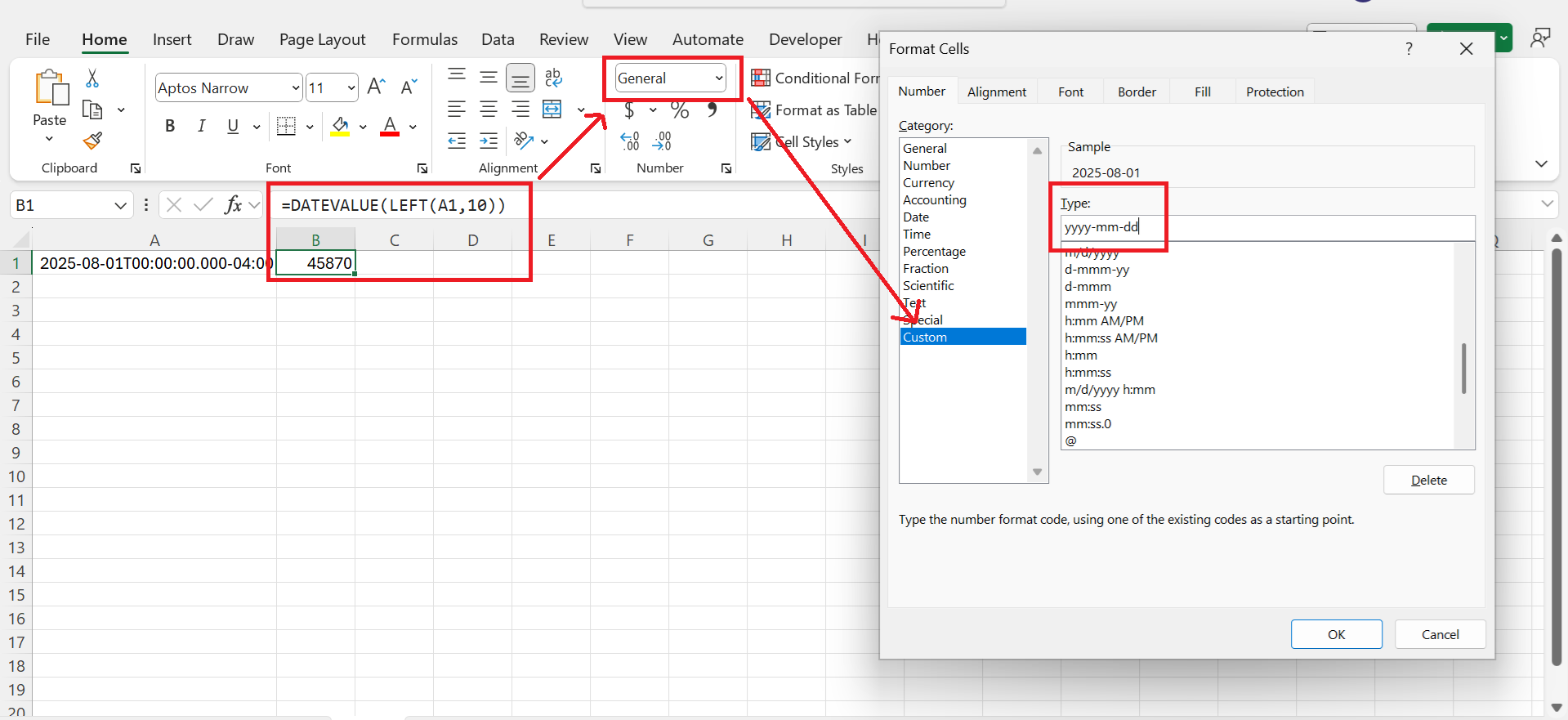Screen dimensions: 1568x720
Task: Decrease font size with smaller A icon
Action: [x=409, y=87]
